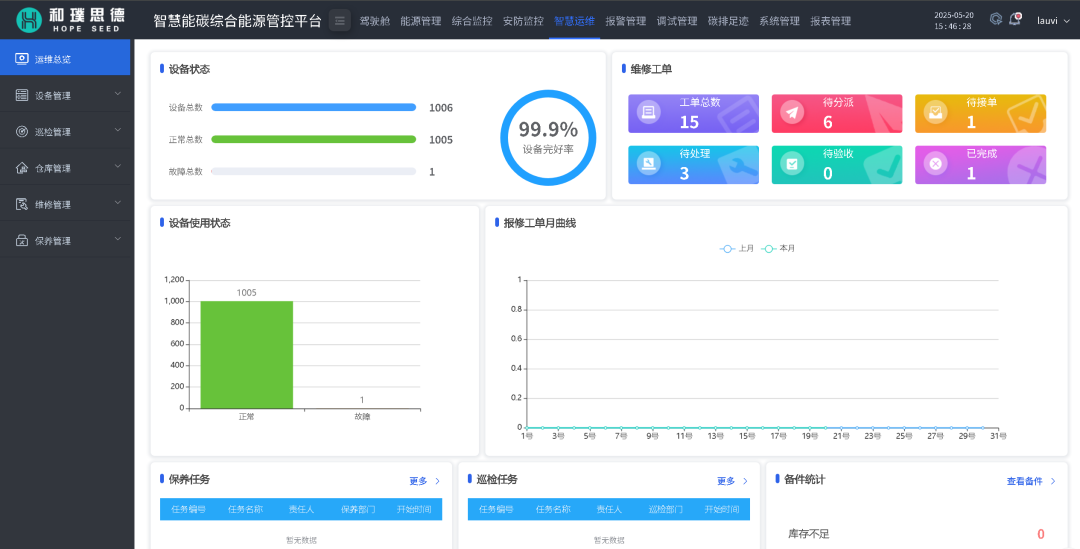Open the lauvi user dropdown
The height and width of the screenshot is (549, 1080).
point(1052,20)
